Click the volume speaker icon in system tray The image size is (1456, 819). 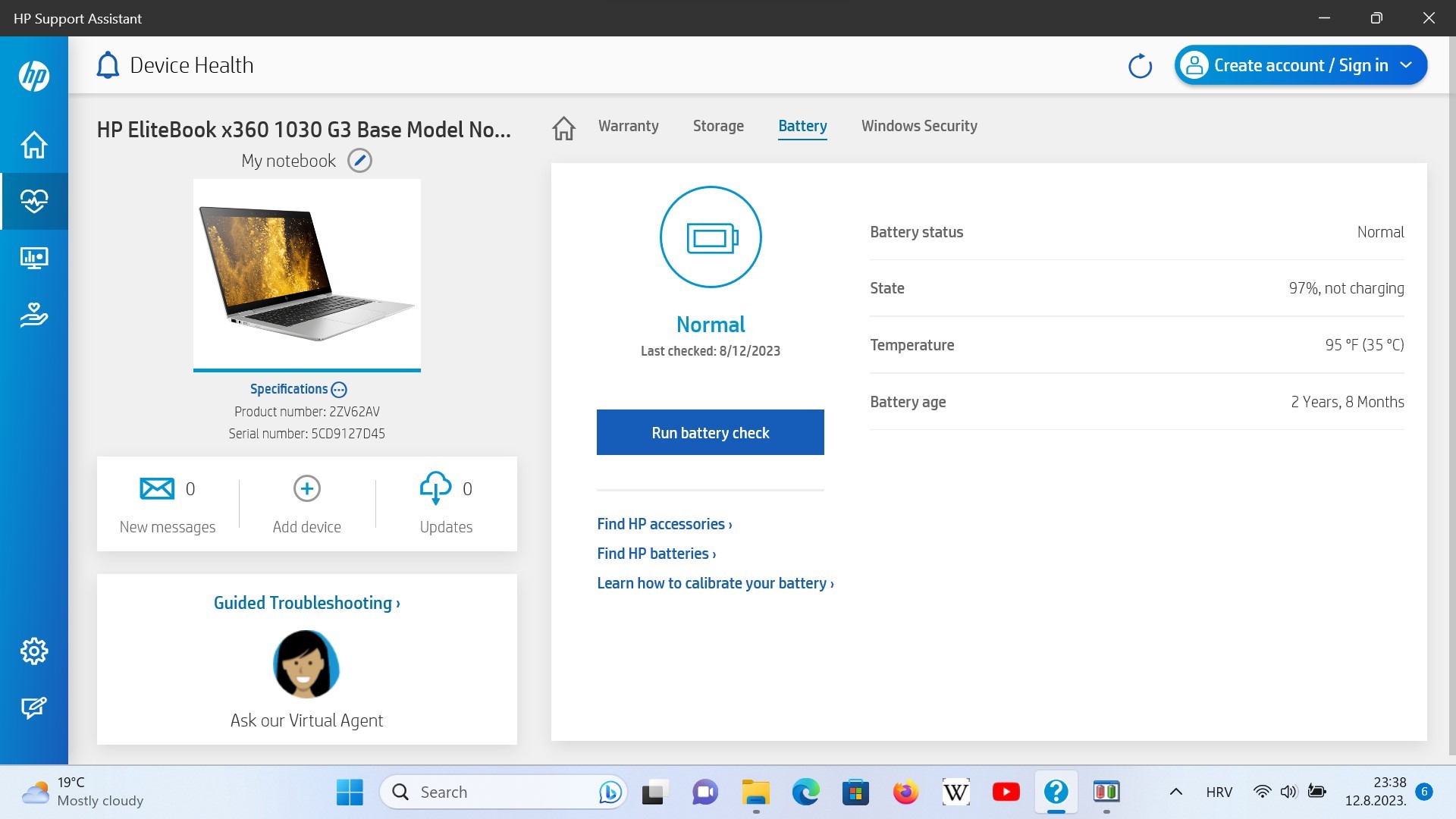click(x=1288, y=792)
